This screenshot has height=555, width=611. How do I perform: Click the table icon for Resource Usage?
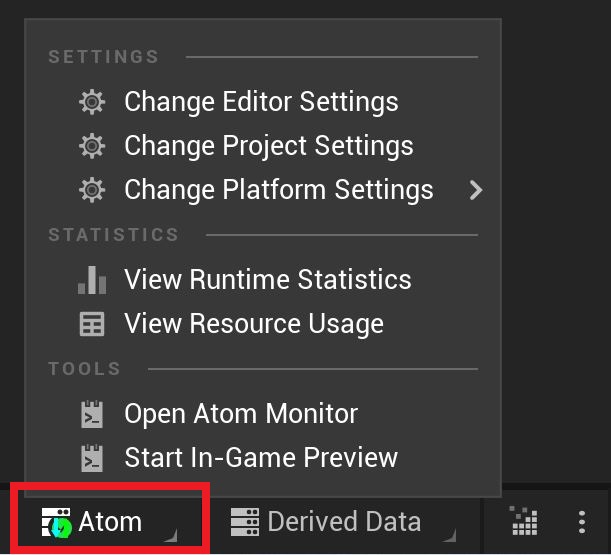tap(92, 324)
